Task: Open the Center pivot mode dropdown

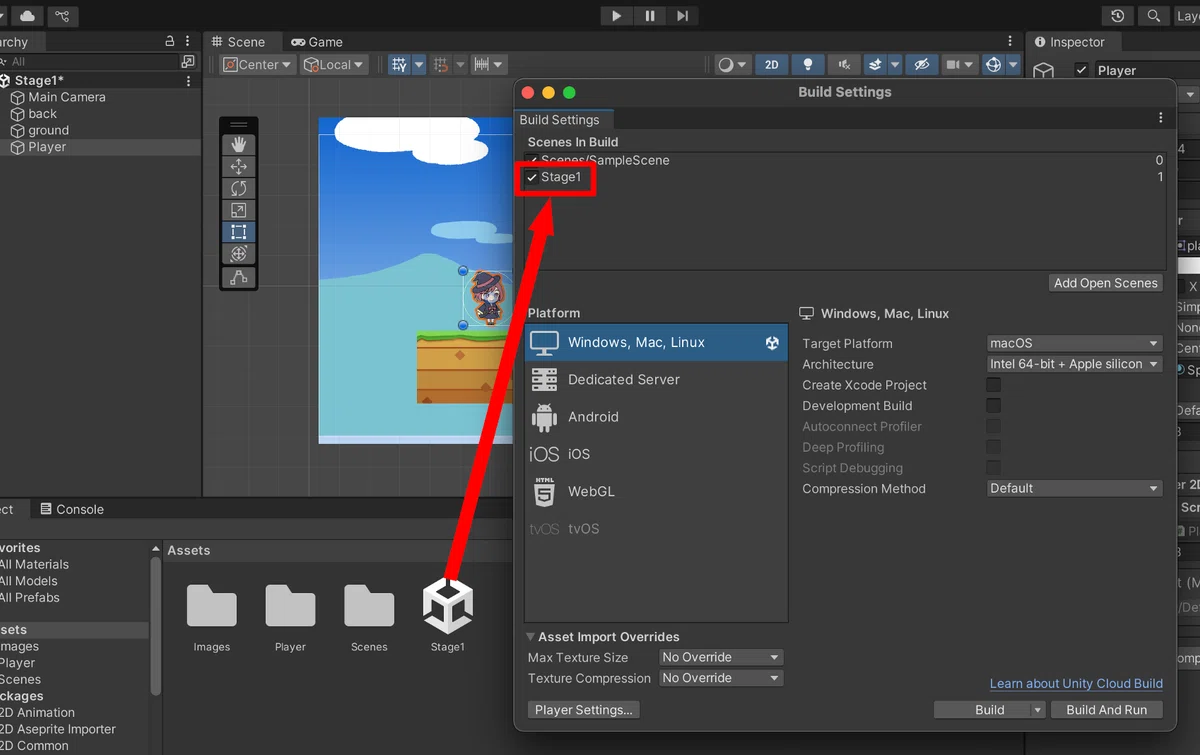Action: tap(258, 65)
